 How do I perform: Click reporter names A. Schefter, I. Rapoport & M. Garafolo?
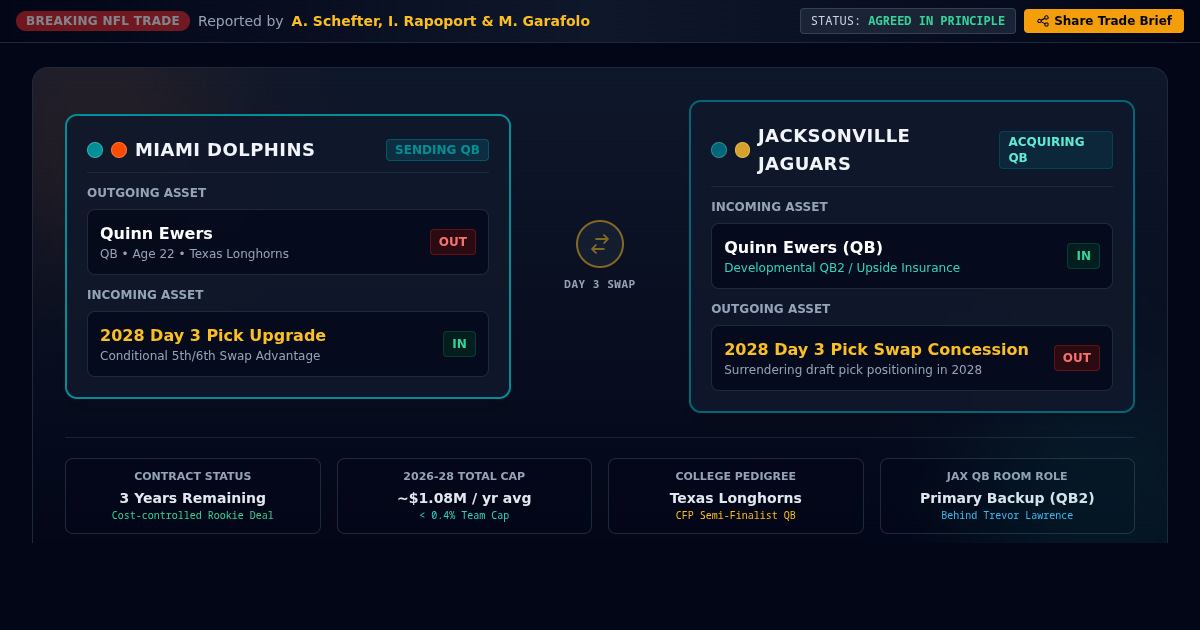[441, 21]
